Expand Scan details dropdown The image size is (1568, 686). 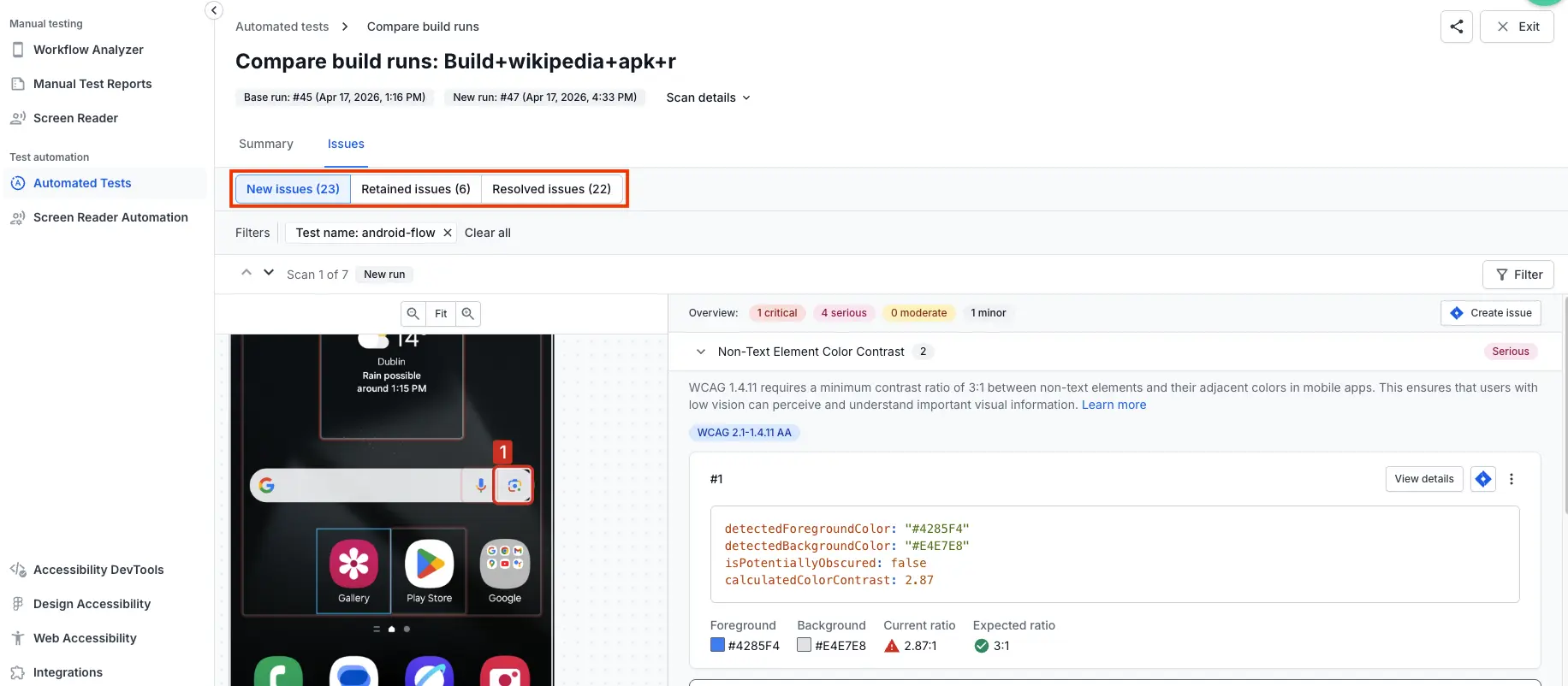pos(709,98)
